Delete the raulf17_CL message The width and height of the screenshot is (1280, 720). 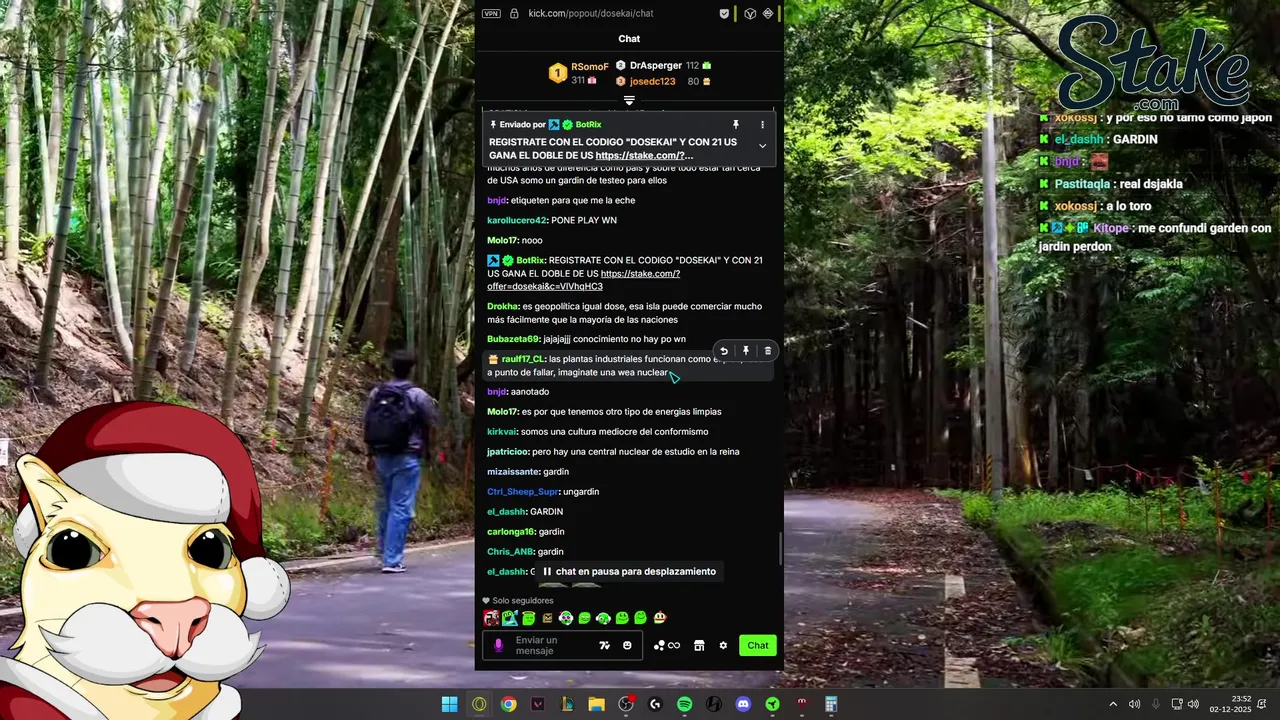click(768, 351)
